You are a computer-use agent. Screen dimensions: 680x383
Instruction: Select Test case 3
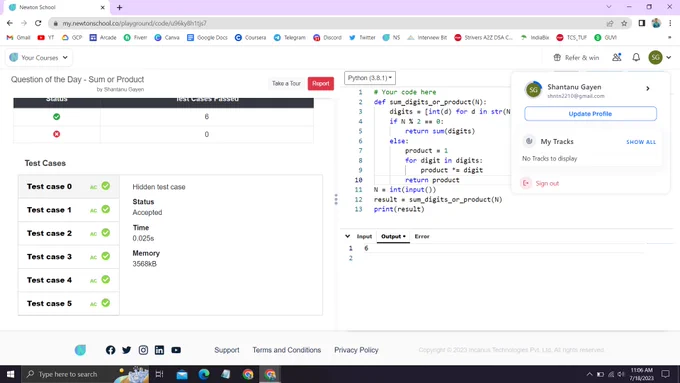coord(69,257)
